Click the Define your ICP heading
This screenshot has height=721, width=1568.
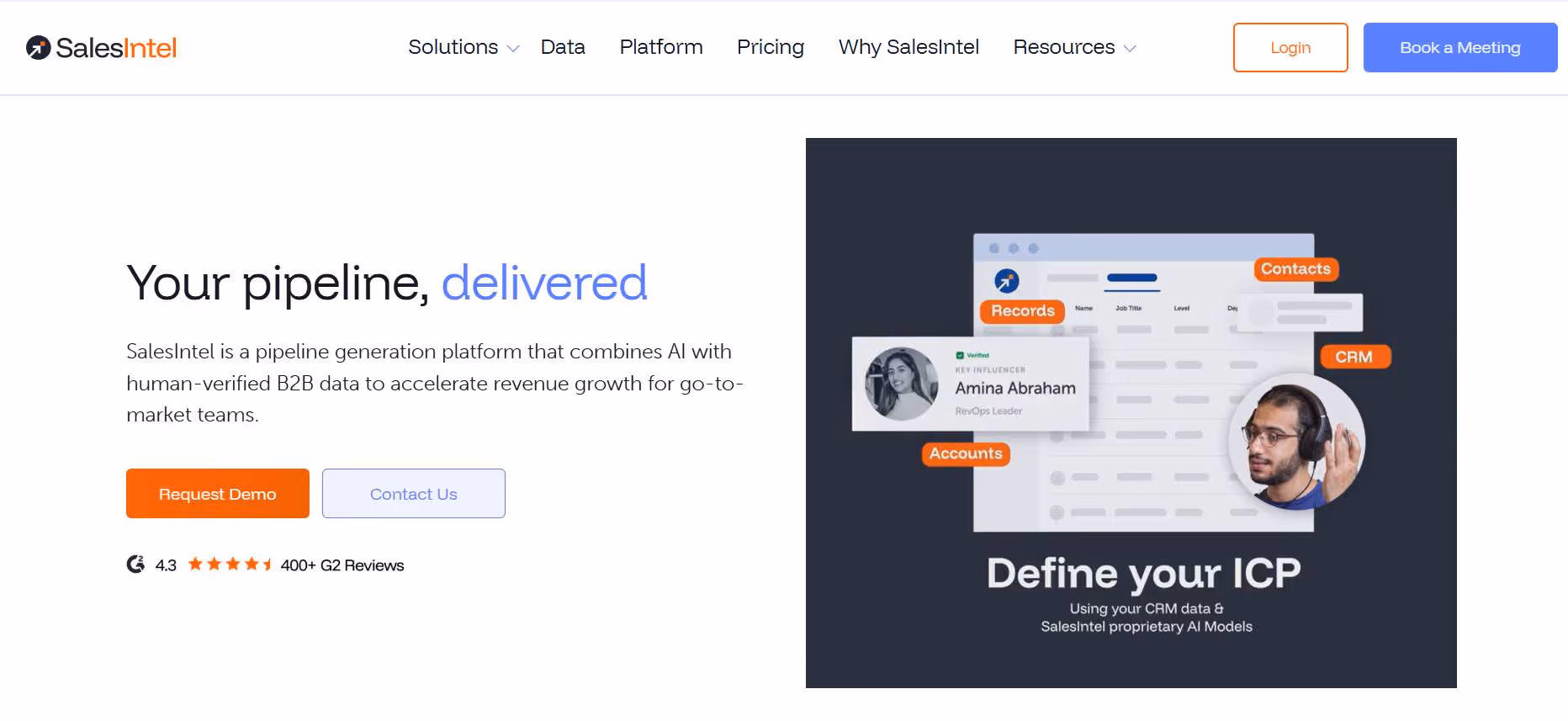coord(1143,574)
